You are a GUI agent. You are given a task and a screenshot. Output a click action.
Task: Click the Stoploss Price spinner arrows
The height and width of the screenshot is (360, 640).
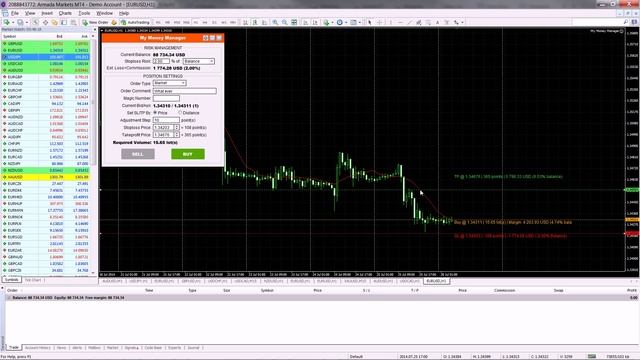[x=177, y=127]
